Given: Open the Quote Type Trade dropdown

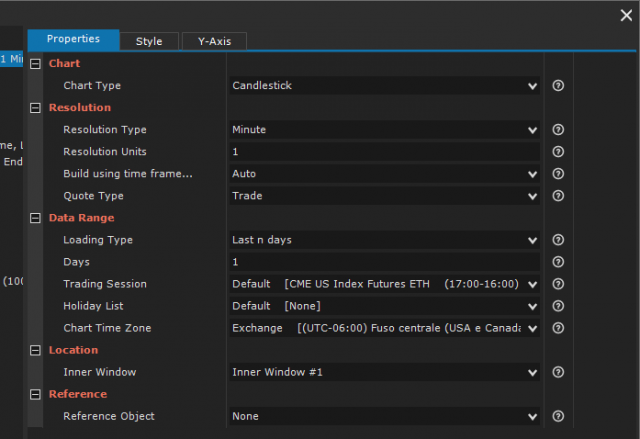Looking at the screenshot, I should point(385,196).
